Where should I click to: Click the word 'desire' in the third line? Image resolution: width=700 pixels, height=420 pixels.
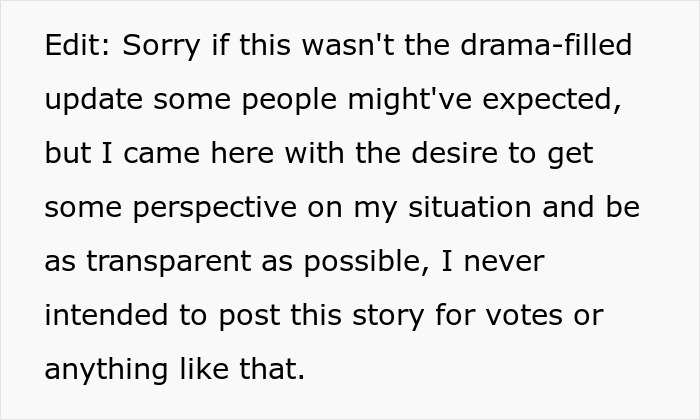[454, 153]
